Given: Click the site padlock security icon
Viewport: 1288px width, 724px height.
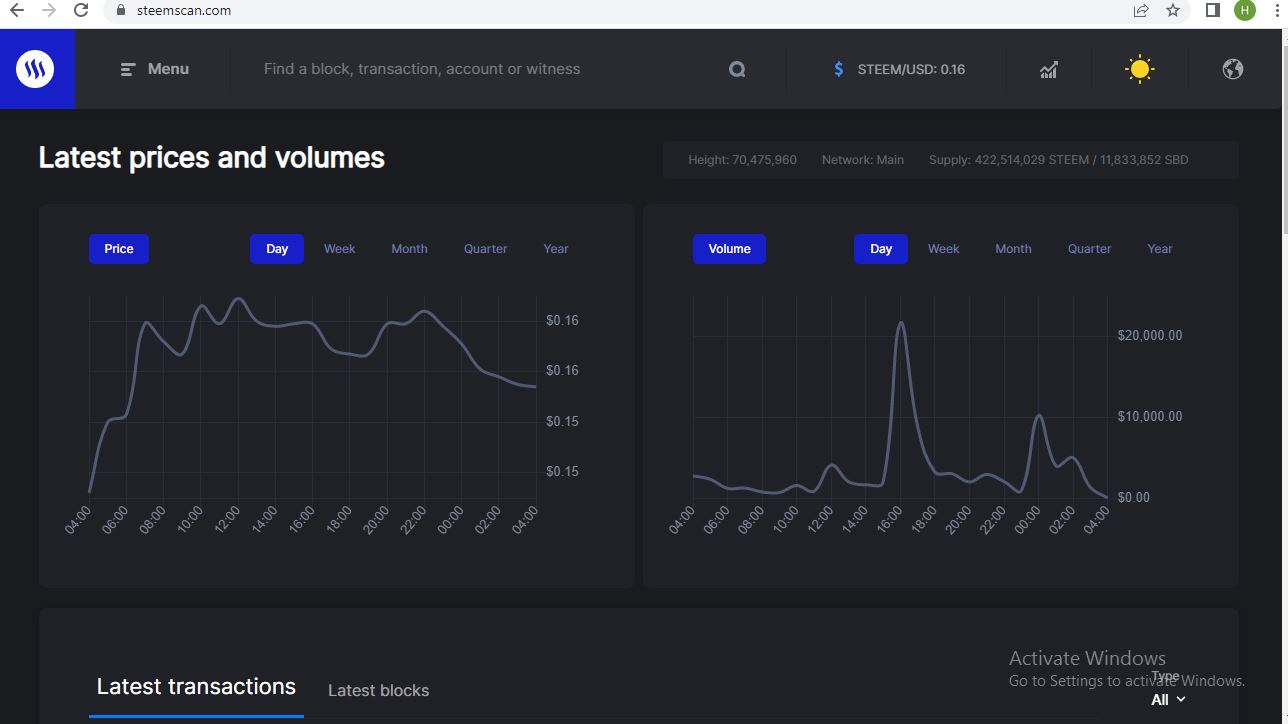Looking at the screenshot, I should [x=121, y=11].
